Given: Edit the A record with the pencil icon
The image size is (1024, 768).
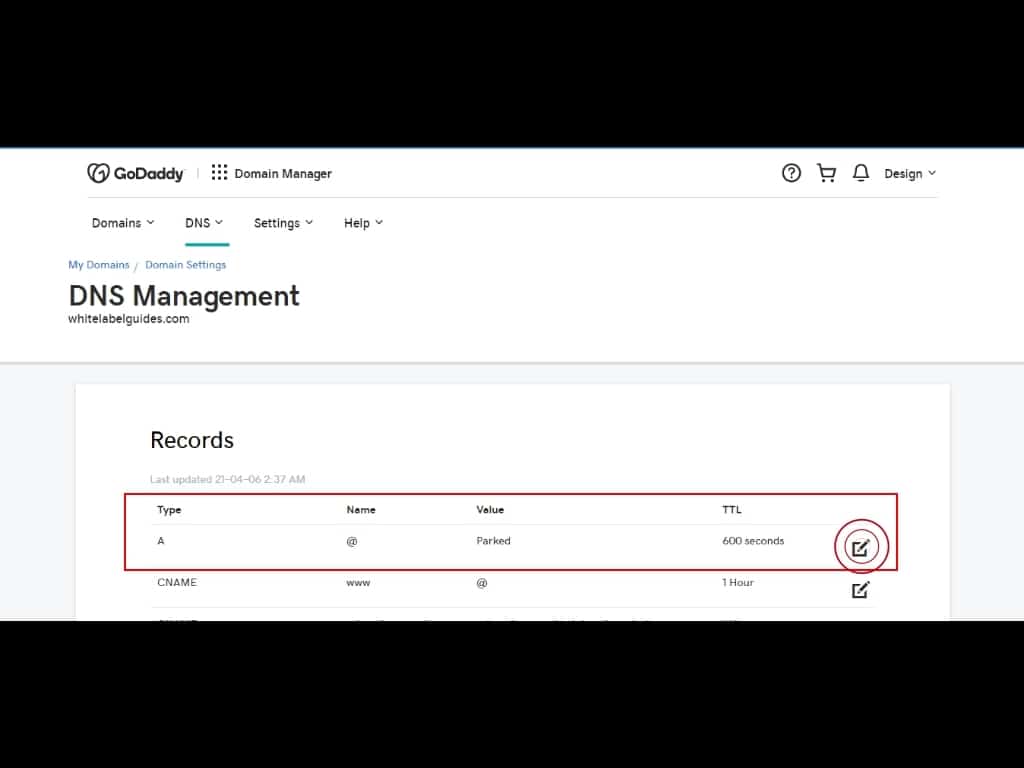Looking at the screenshot, I should 860,547.
